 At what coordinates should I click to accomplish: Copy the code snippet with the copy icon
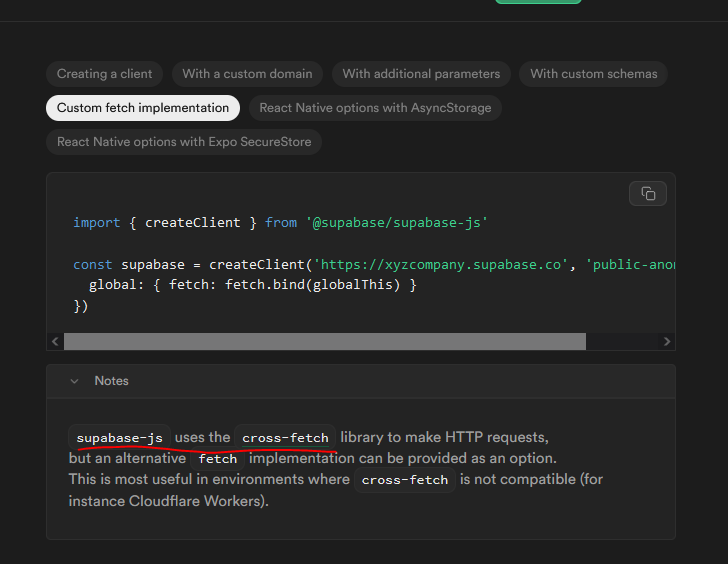[648, 193]
